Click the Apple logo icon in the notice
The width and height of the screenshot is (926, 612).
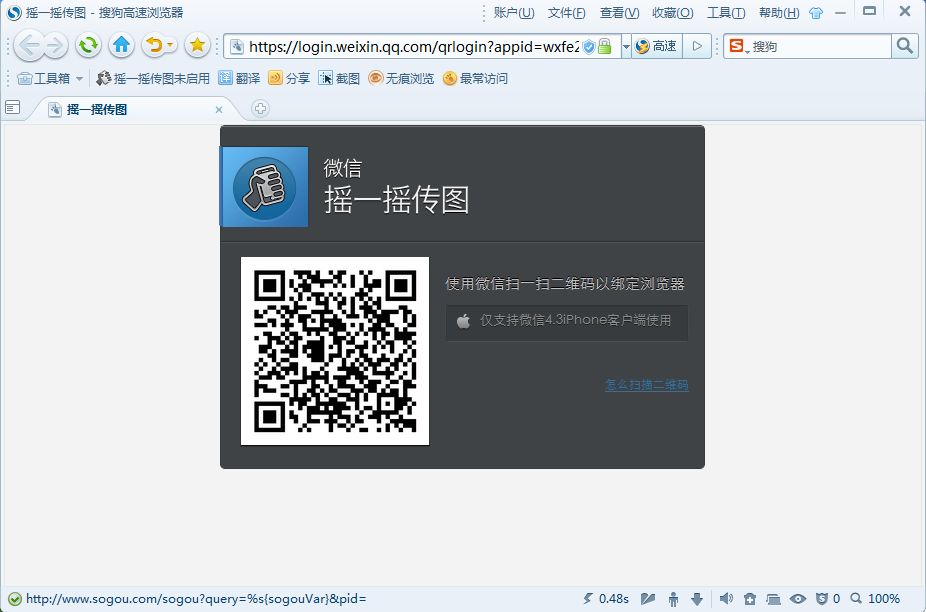[x=464, y=321]
